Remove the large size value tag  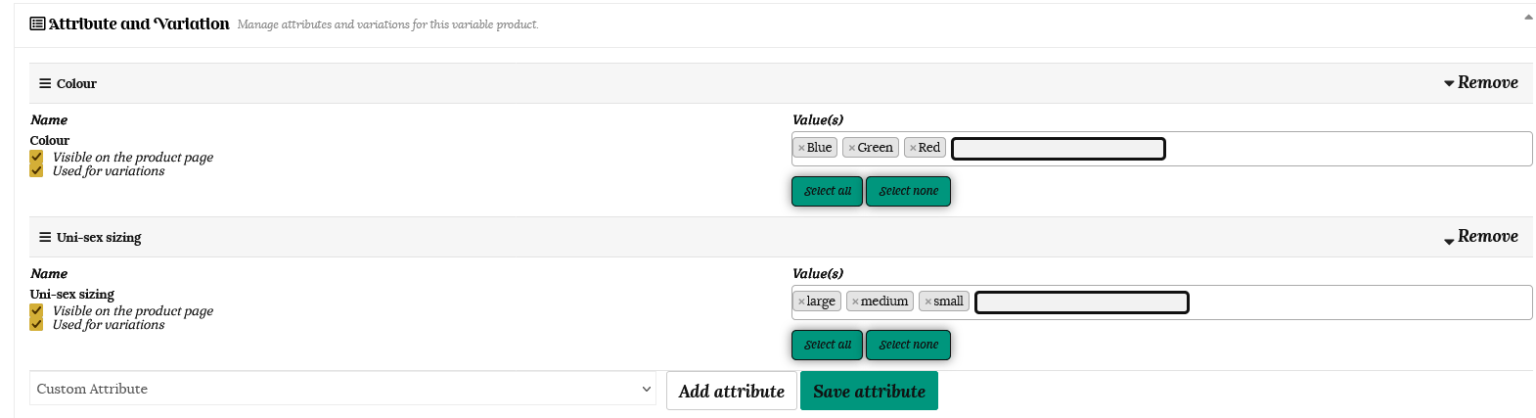801,302
